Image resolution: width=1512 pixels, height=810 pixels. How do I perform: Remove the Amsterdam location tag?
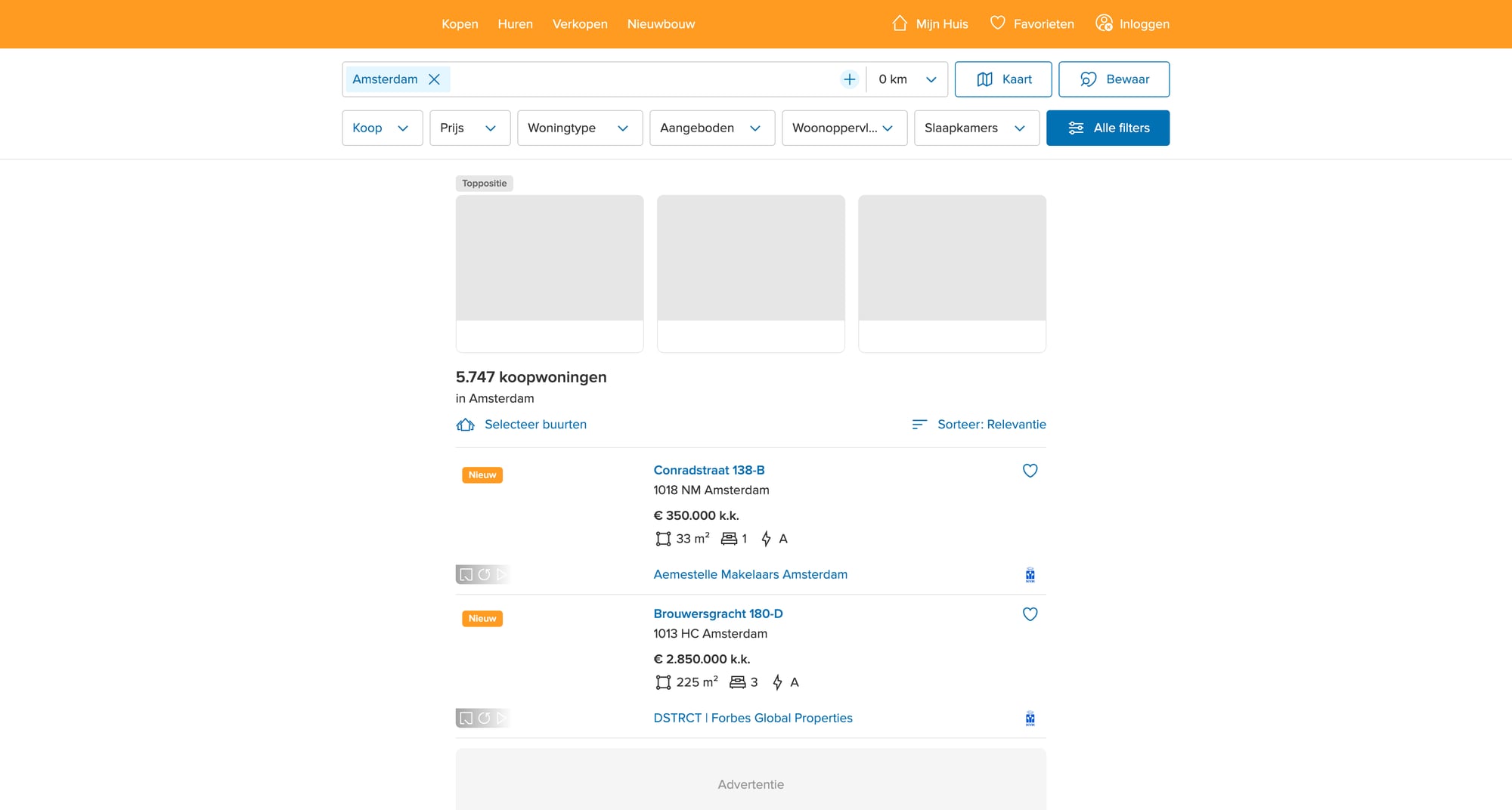click(434, 79)
